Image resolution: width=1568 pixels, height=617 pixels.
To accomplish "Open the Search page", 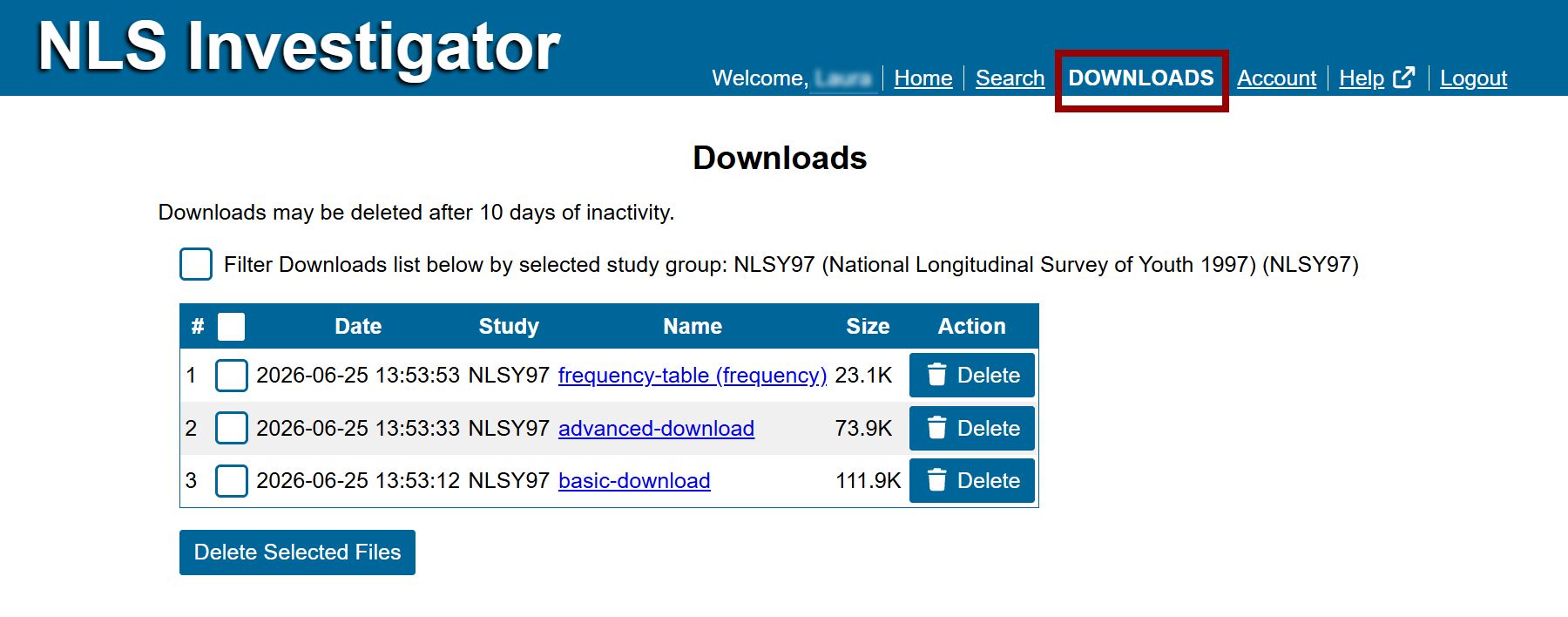I will [x=1010, y=78].
